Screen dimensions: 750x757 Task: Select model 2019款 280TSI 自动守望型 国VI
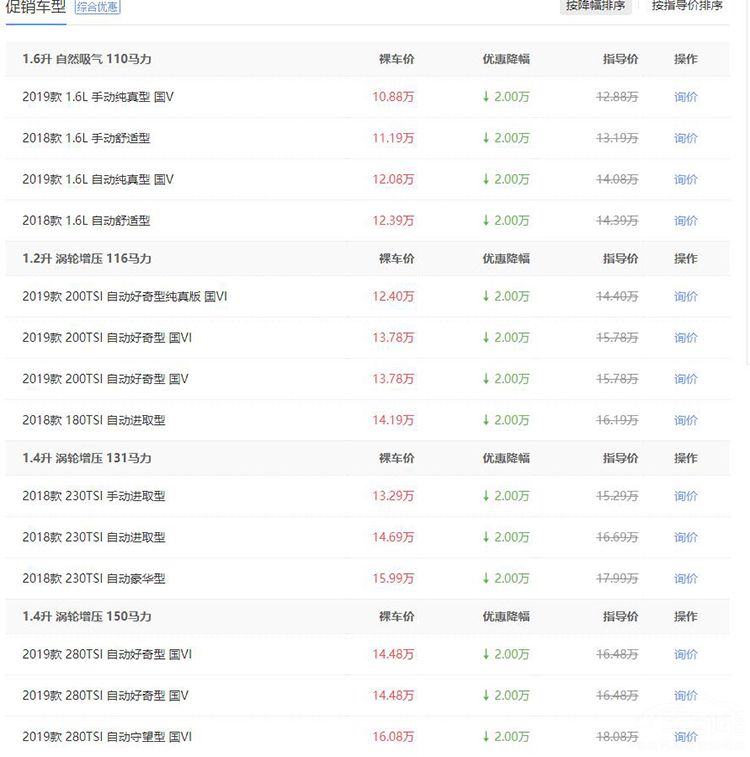point(107,737)
